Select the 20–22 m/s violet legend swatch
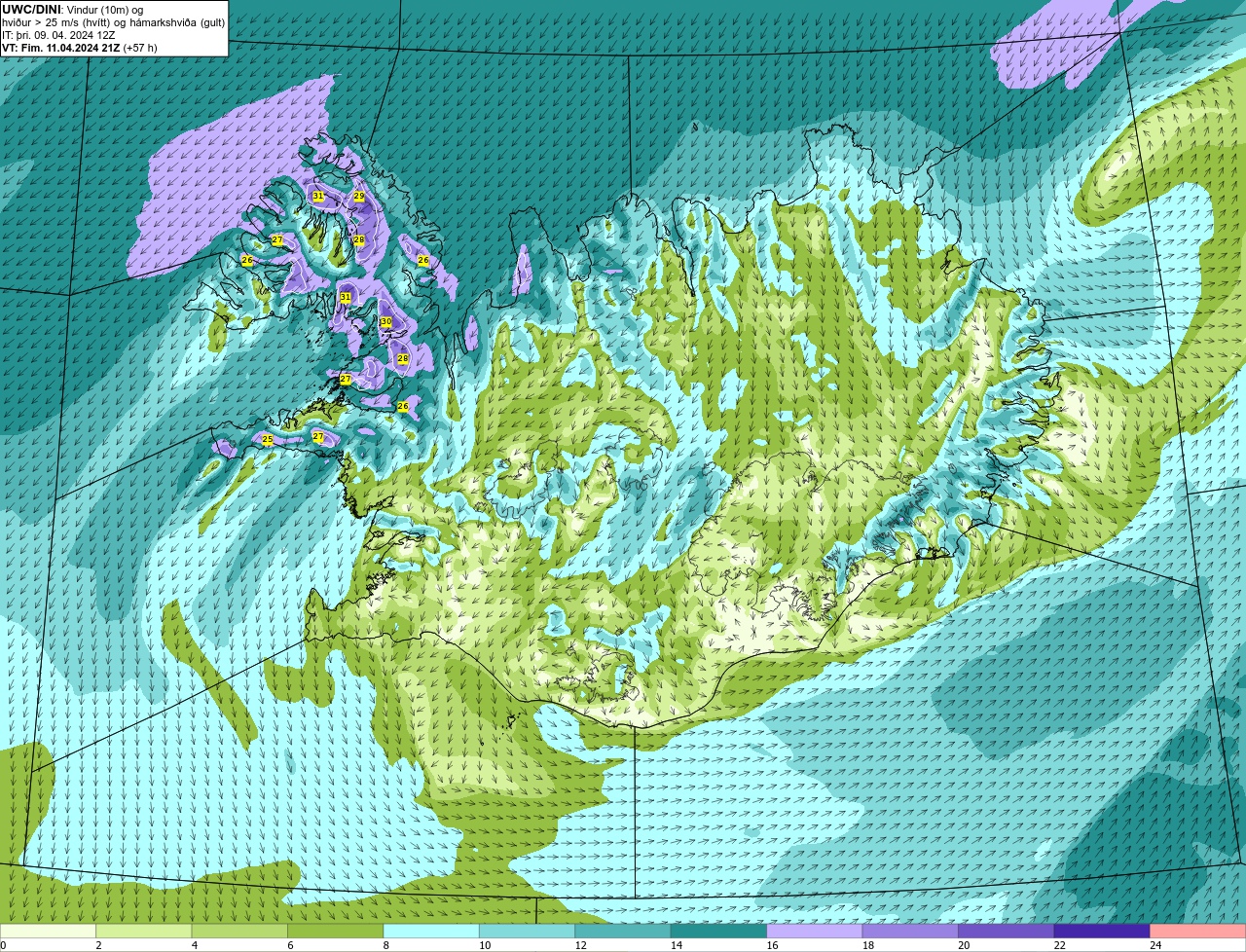Viewport: 1246px width, 952px height. click(x=1006, y=931)
